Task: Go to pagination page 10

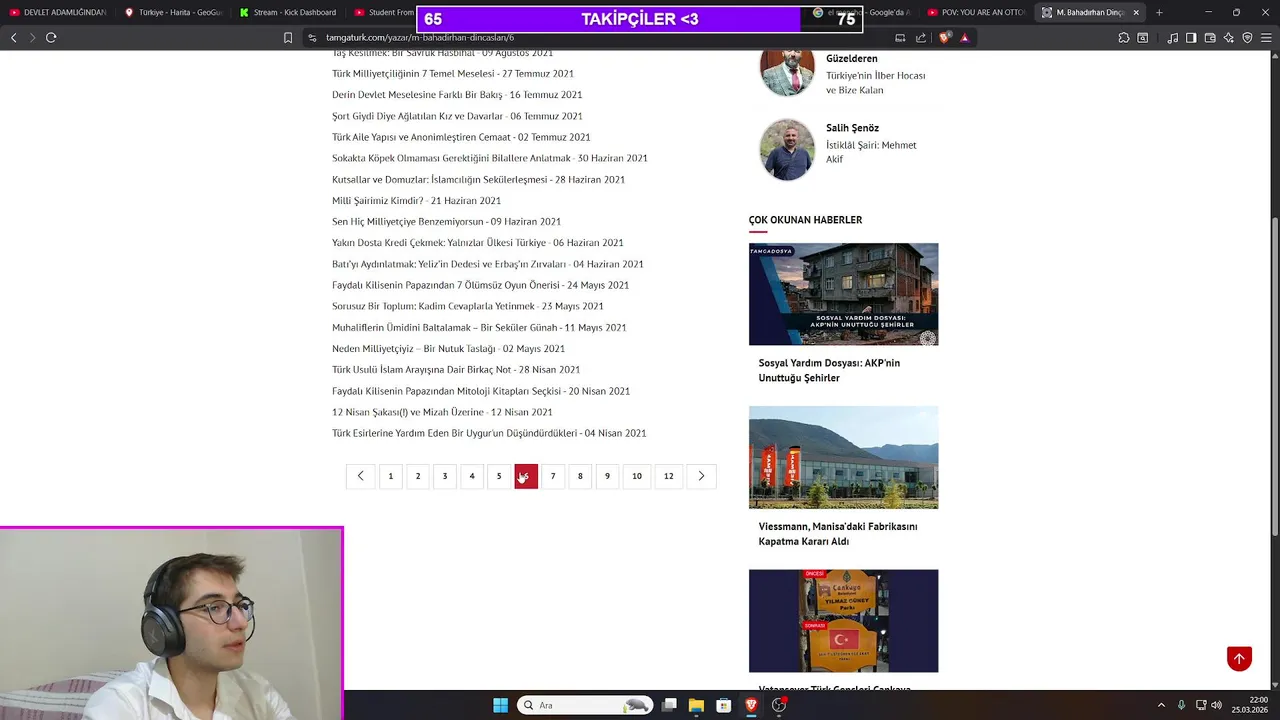Action: (x=637, y=476)
